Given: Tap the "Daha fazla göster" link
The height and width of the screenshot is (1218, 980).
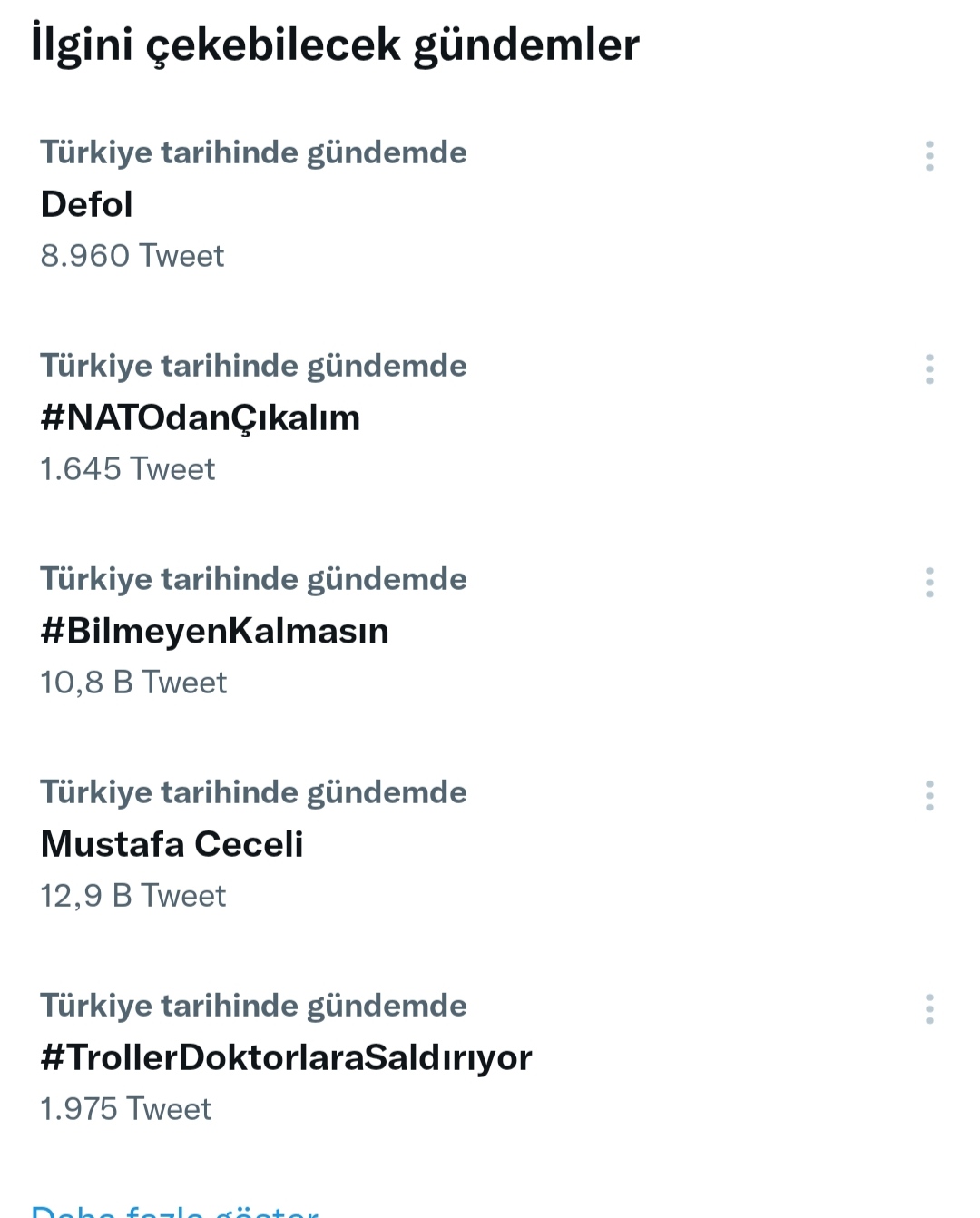Looking at the screenshot, I should 174,1211.
